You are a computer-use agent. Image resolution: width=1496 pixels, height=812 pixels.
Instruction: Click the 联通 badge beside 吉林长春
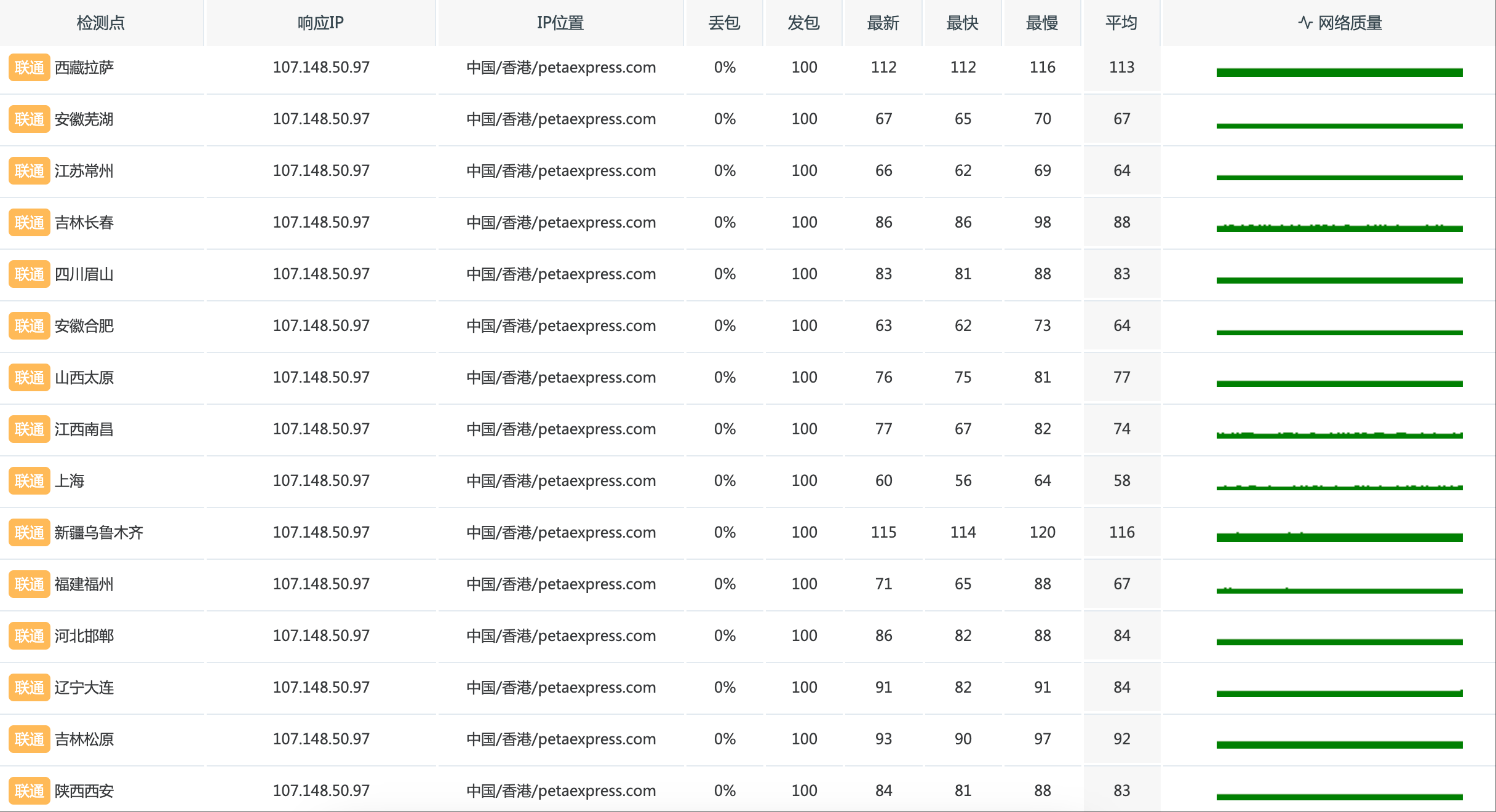29,223
